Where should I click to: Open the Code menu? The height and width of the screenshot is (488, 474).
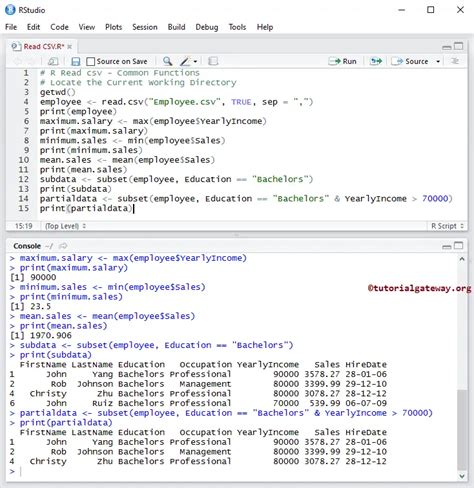[x=59, y=27]
